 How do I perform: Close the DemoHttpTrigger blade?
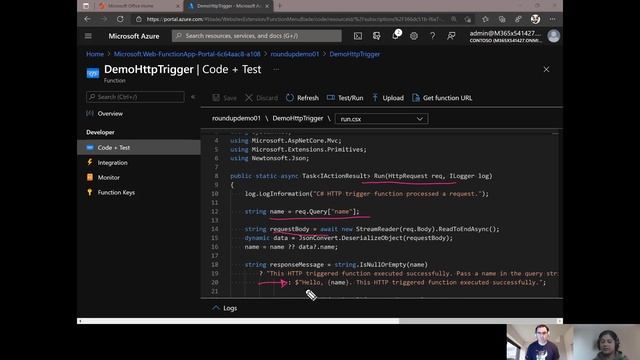pyautogui.click(x=546, y=69)
